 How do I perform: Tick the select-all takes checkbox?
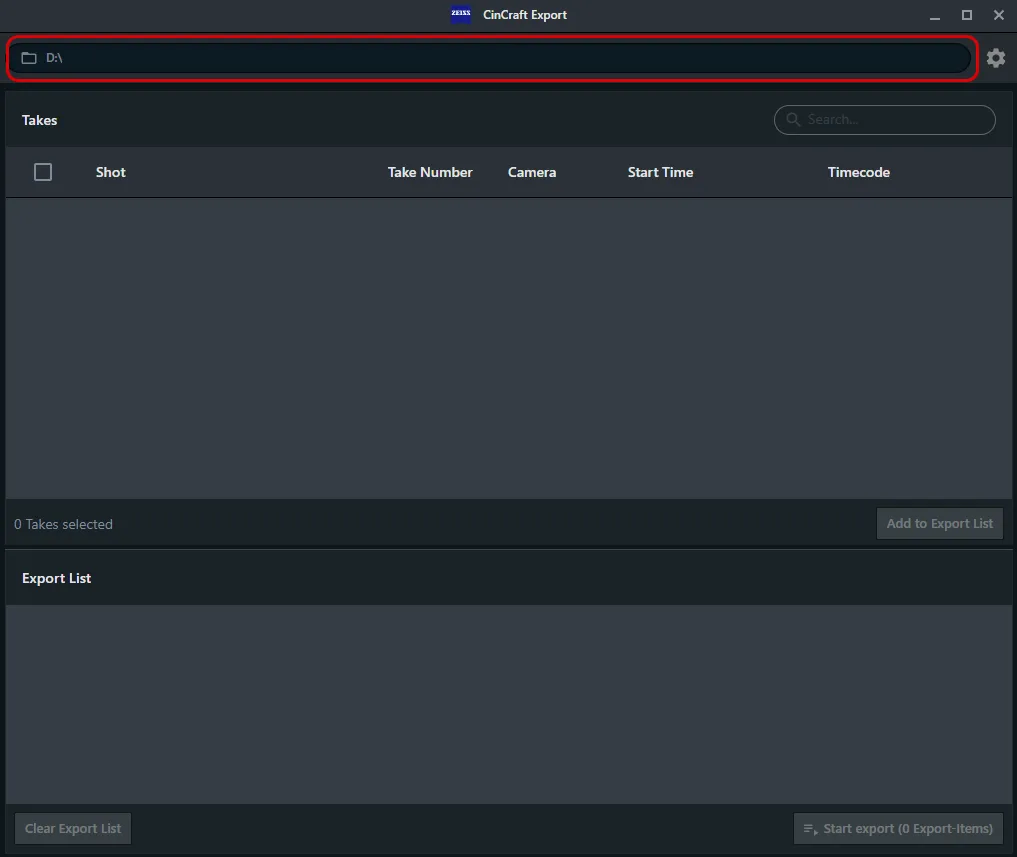point(43,172)
